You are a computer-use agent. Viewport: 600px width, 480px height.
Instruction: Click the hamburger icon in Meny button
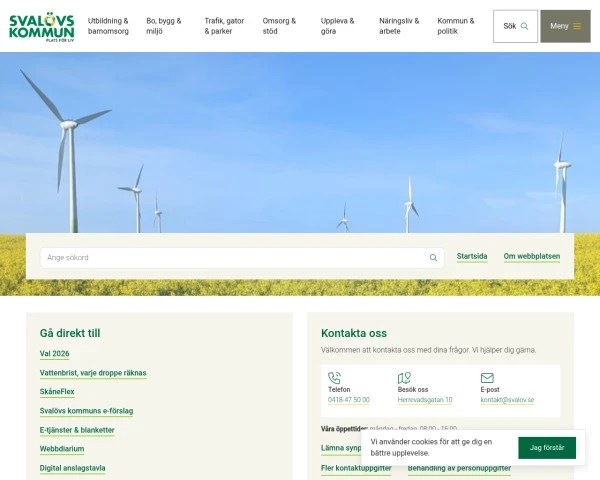(x=577, y=26)
